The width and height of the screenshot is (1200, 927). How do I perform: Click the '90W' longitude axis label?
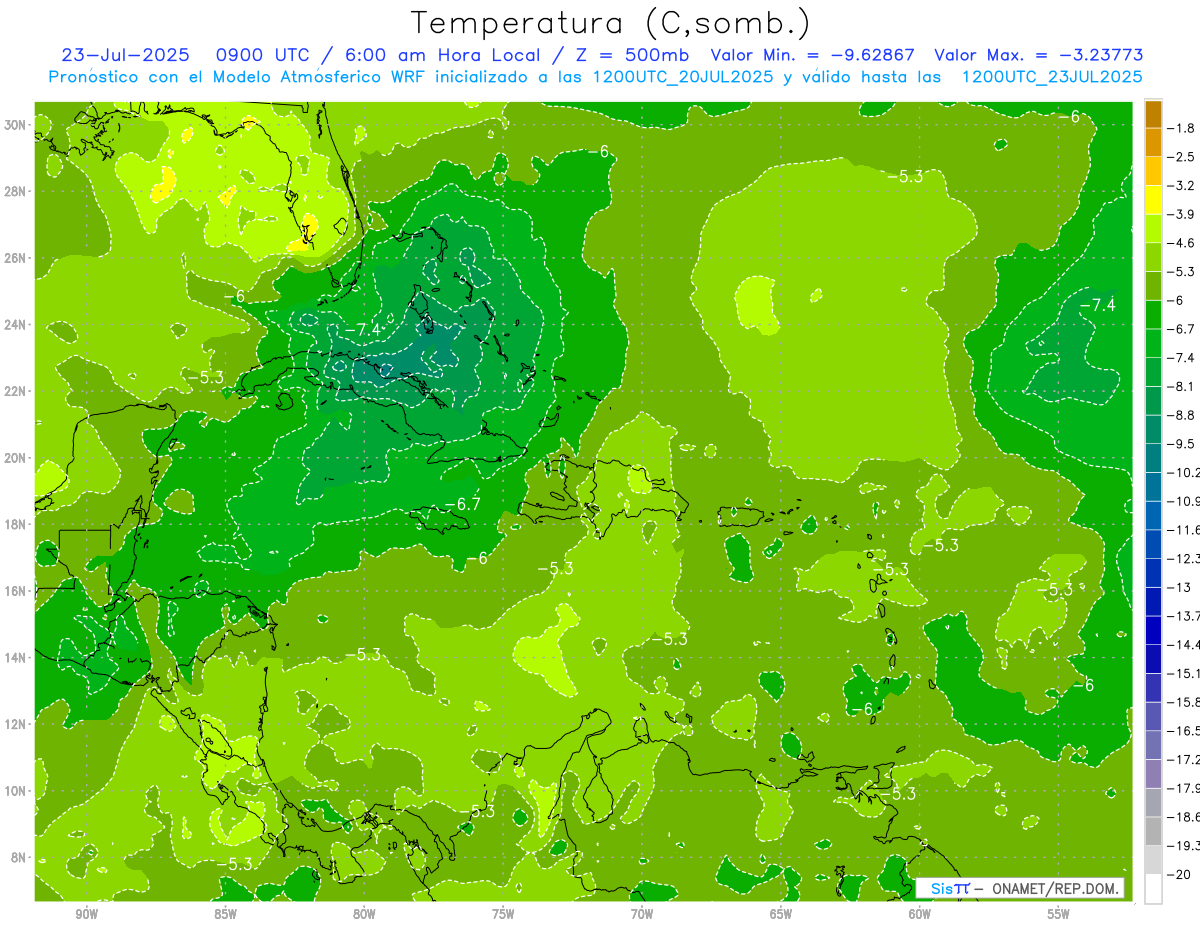[86, 914]
